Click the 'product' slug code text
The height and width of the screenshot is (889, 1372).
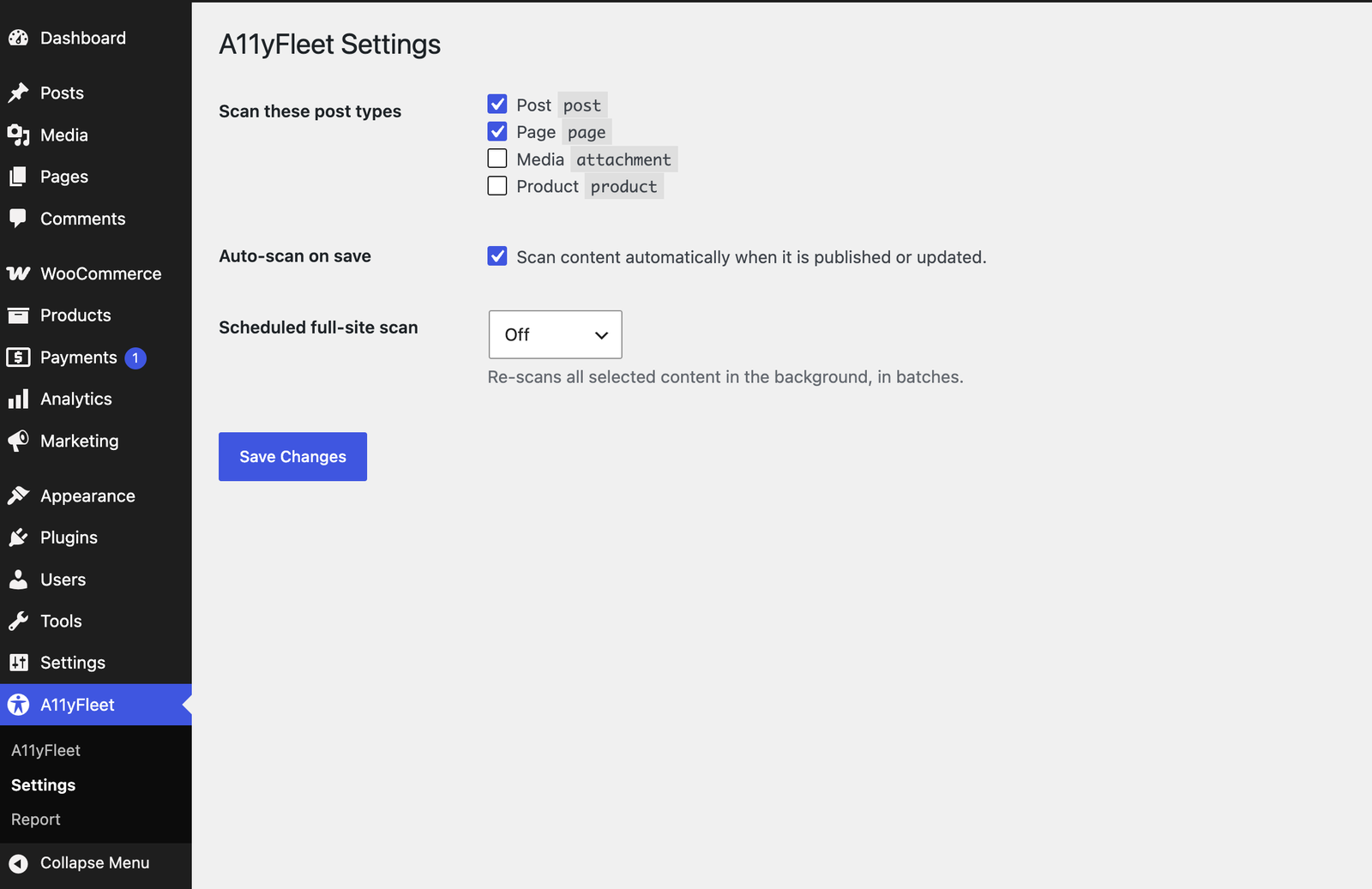point(623,187)
